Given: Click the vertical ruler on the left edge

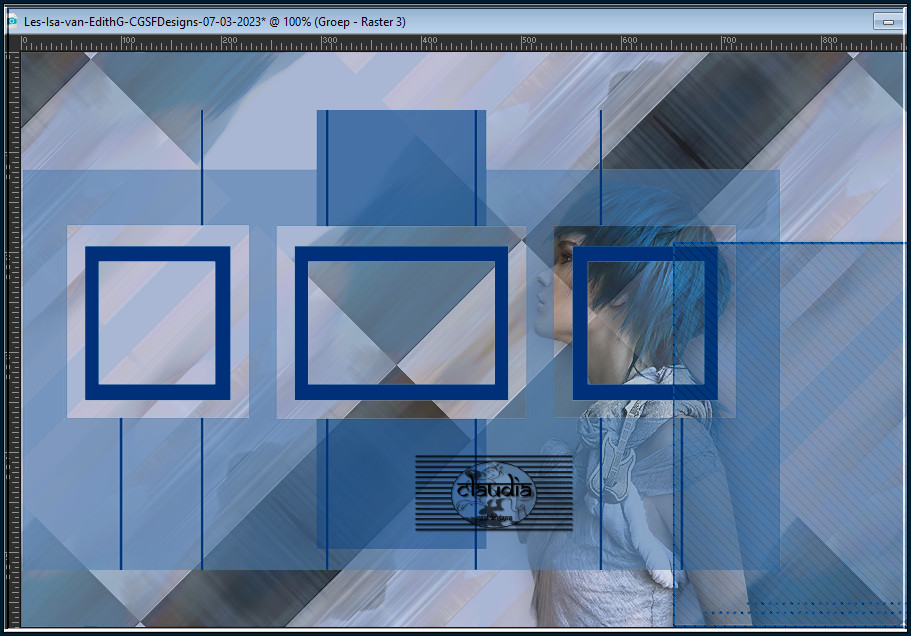Looking at the screenshot, I should coord(13,340).
